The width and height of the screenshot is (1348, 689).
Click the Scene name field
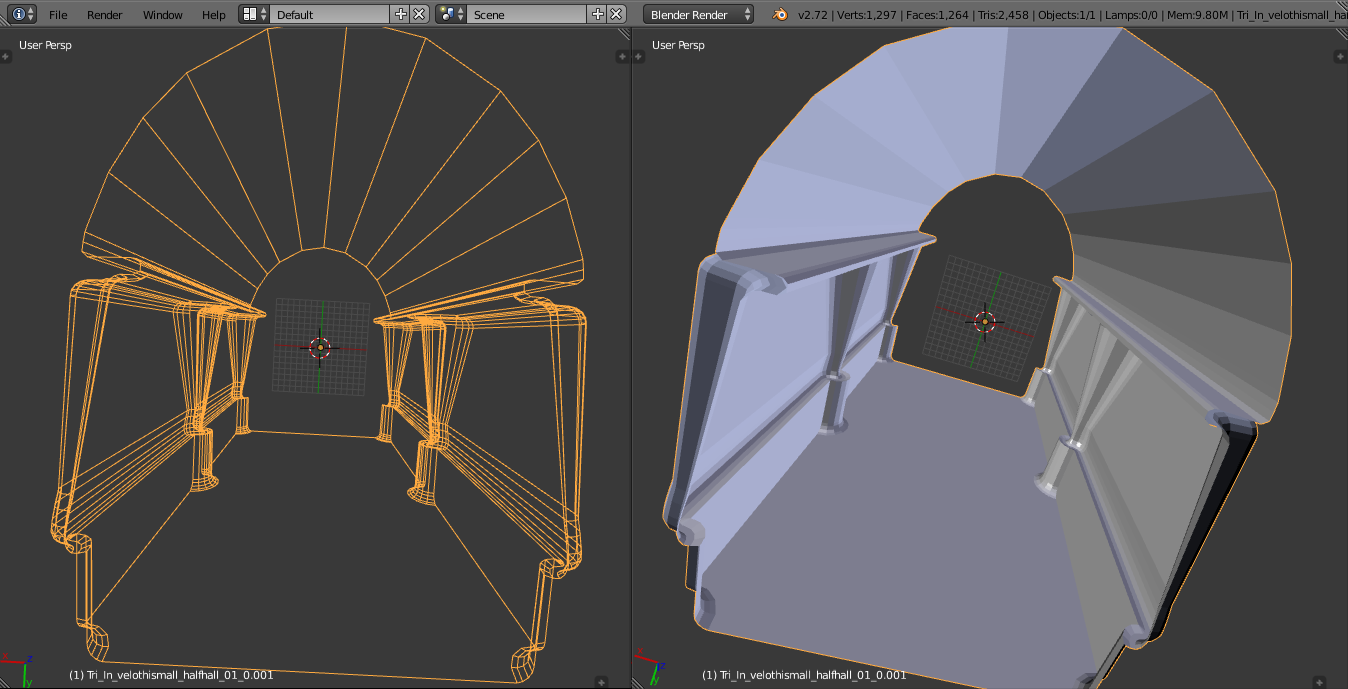527,14
